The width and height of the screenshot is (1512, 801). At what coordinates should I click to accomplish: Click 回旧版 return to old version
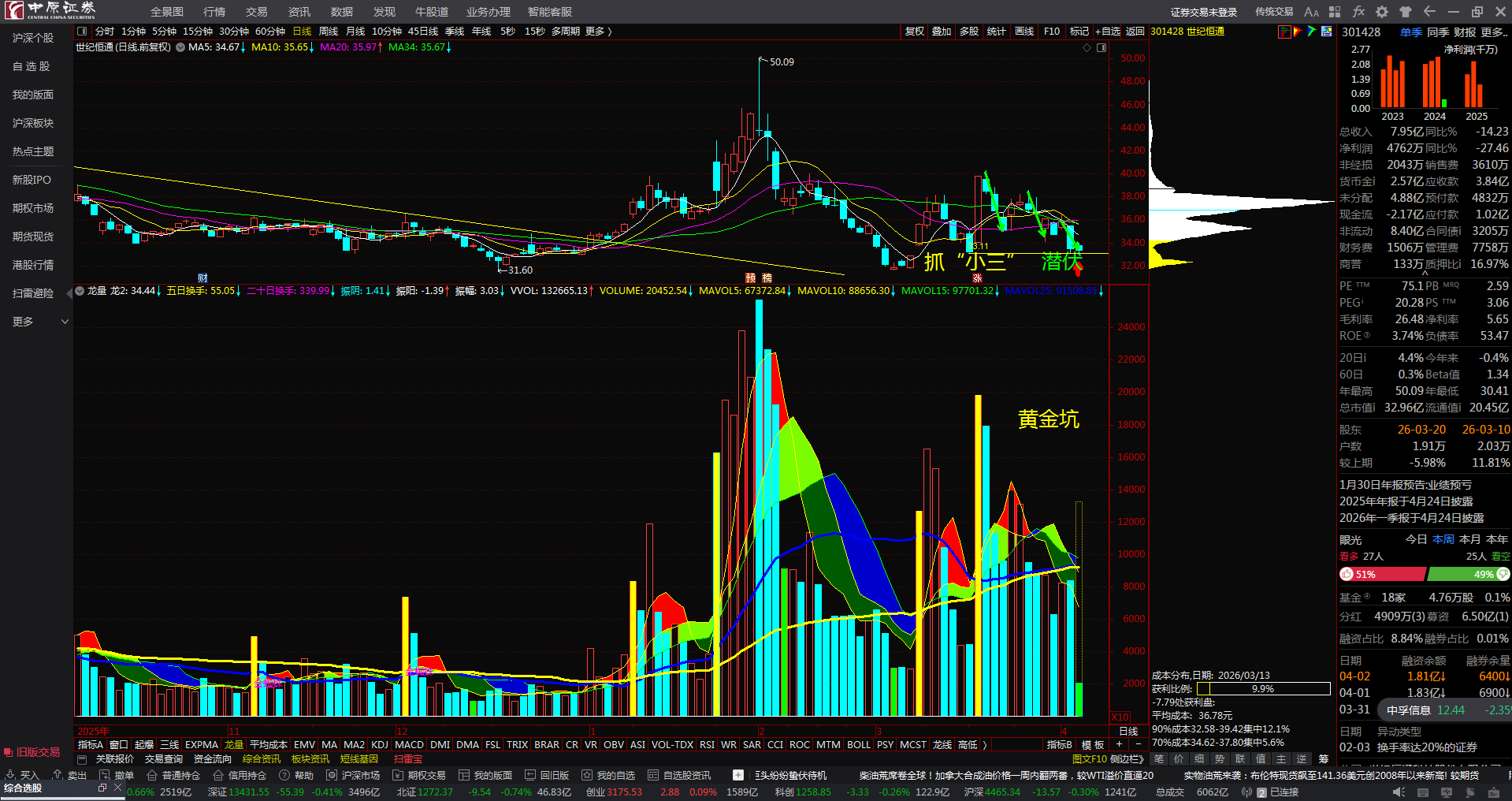[547, 775]
